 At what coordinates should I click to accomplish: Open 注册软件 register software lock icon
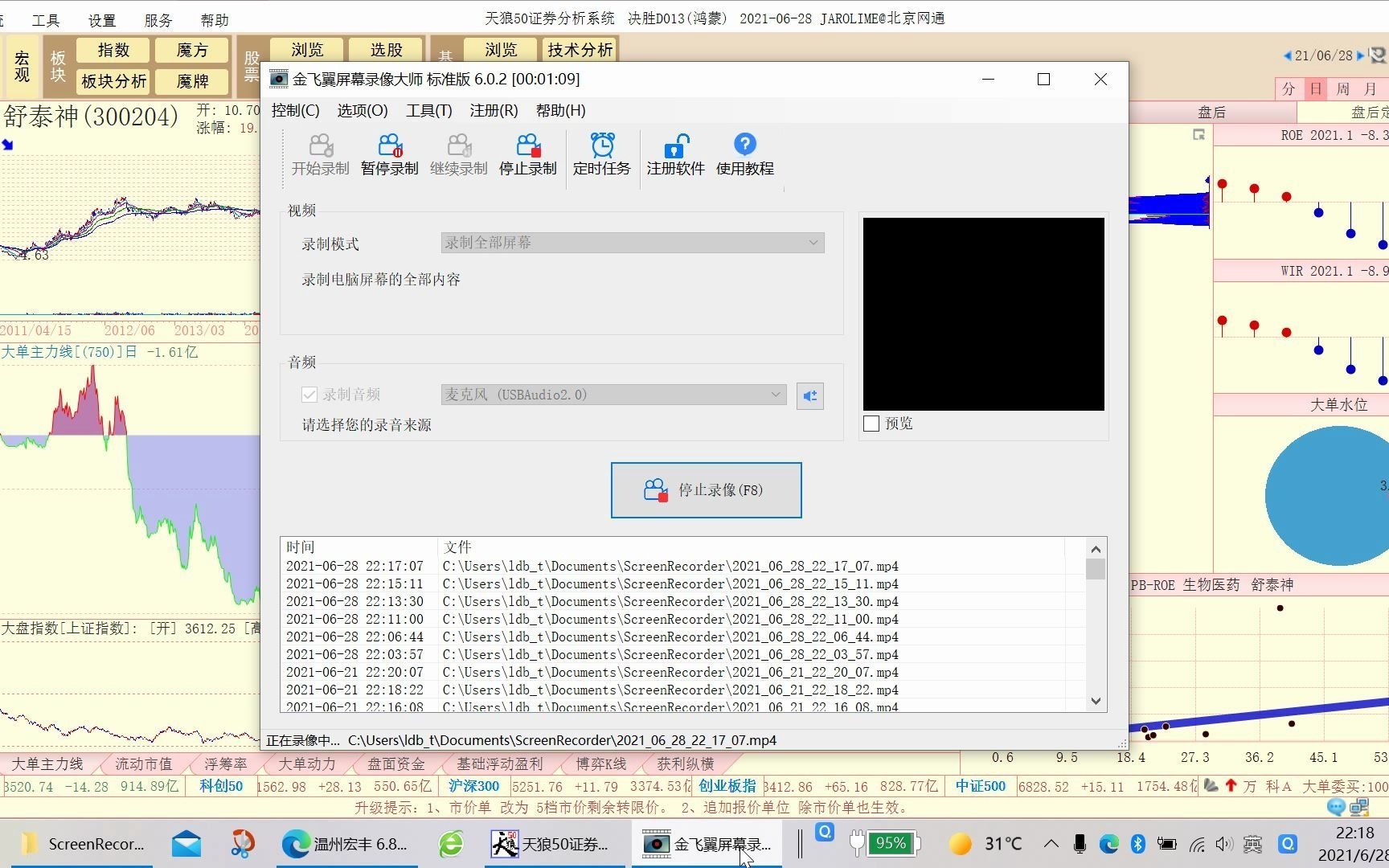coord(675,155)
